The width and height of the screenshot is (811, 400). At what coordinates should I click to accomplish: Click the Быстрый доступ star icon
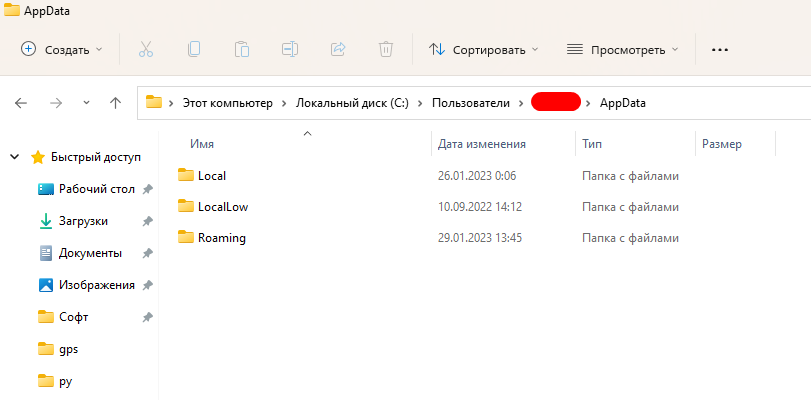(38, 157)
